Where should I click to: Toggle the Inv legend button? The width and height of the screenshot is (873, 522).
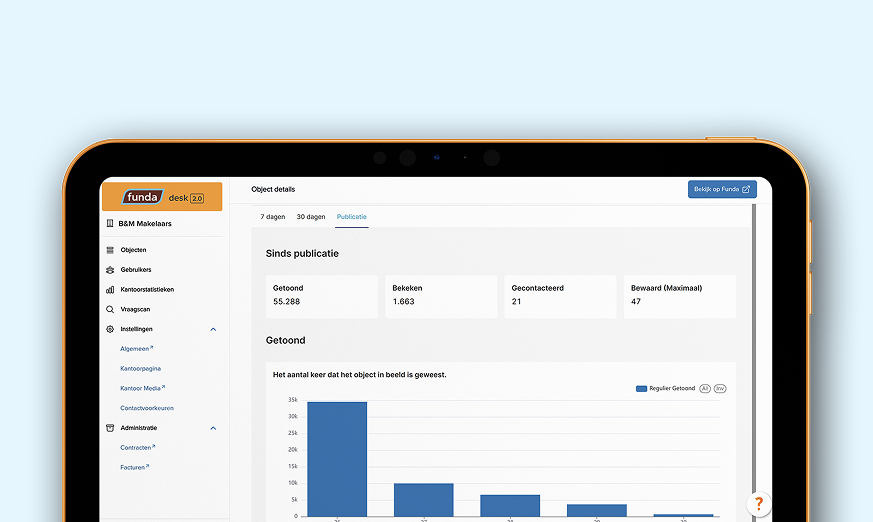coord(720,388)
